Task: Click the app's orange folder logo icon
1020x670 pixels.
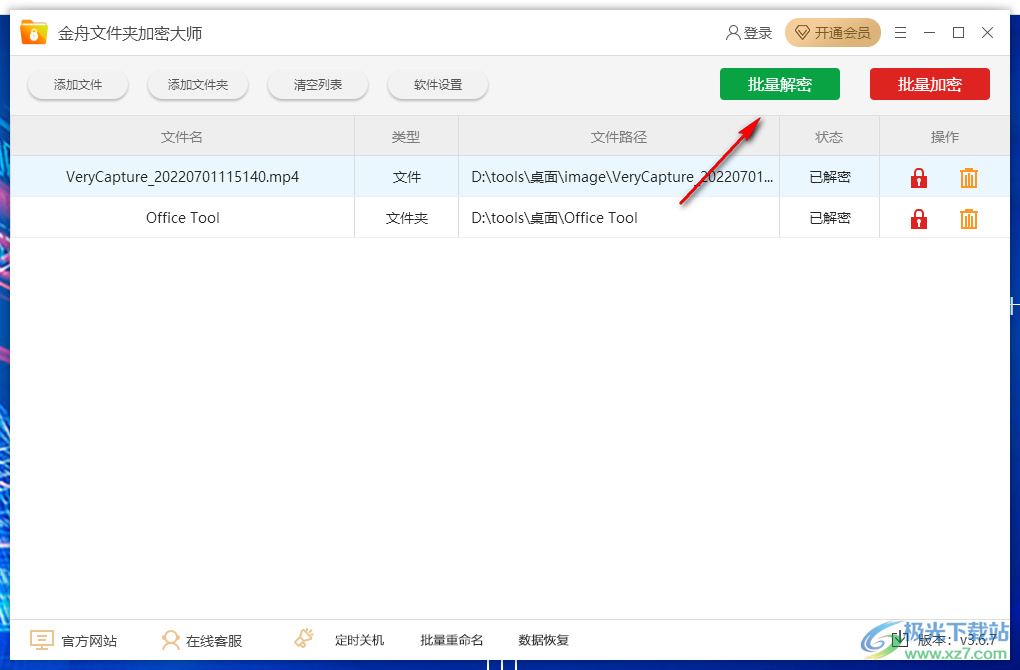Action: (x=33, y=32)
